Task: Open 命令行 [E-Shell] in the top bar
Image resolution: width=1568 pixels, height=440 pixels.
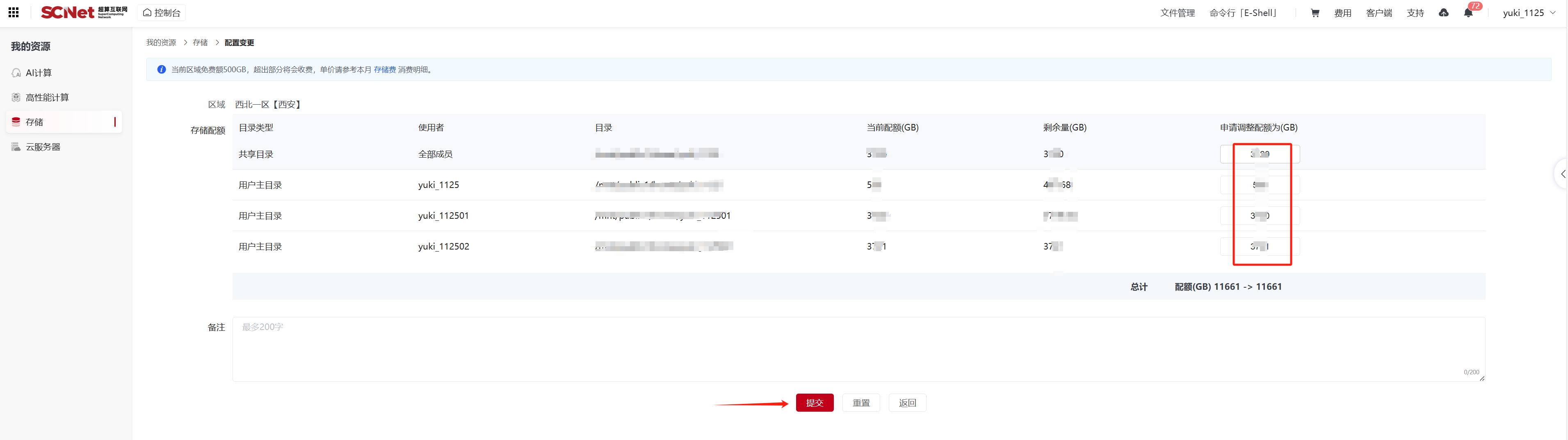Action: coord(1243,13)
